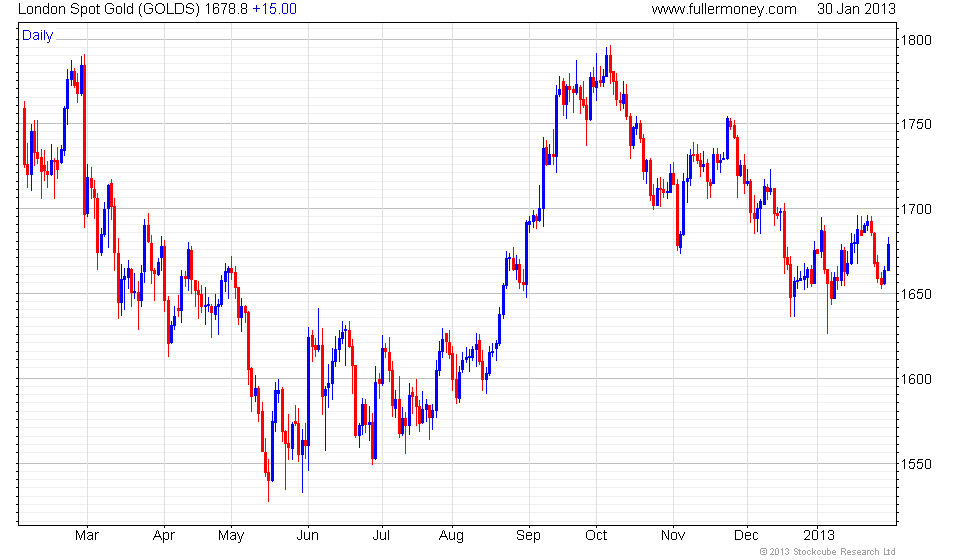
Task: Click the 1800 price axis label
Action: tap(916, 40)
